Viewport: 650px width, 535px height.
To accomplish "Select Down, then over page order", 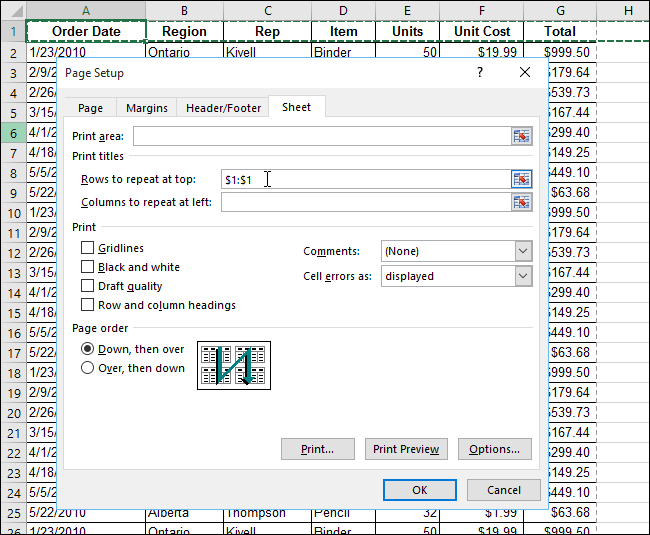I will pyautogui.click(x=88, y=349).
